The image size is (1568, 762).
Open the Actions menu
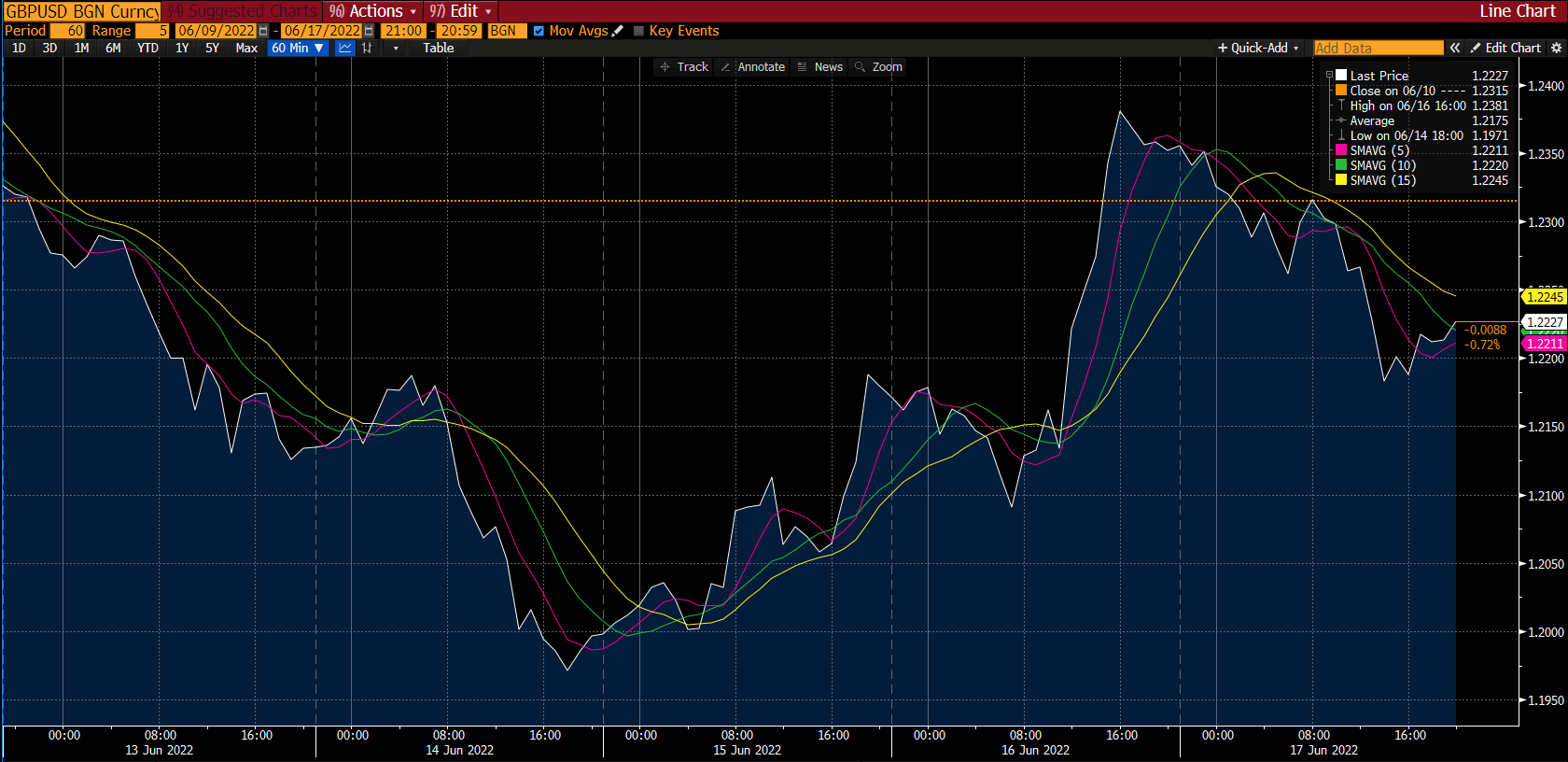click(373, 11)
